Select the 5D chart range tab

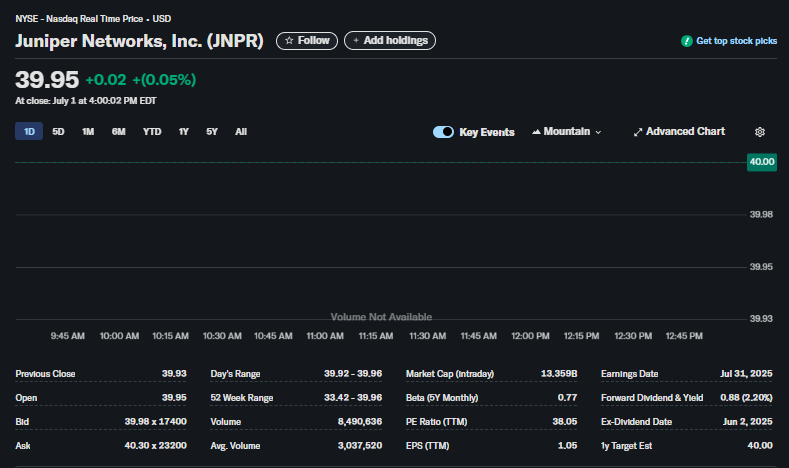click(x=58, y=132)
